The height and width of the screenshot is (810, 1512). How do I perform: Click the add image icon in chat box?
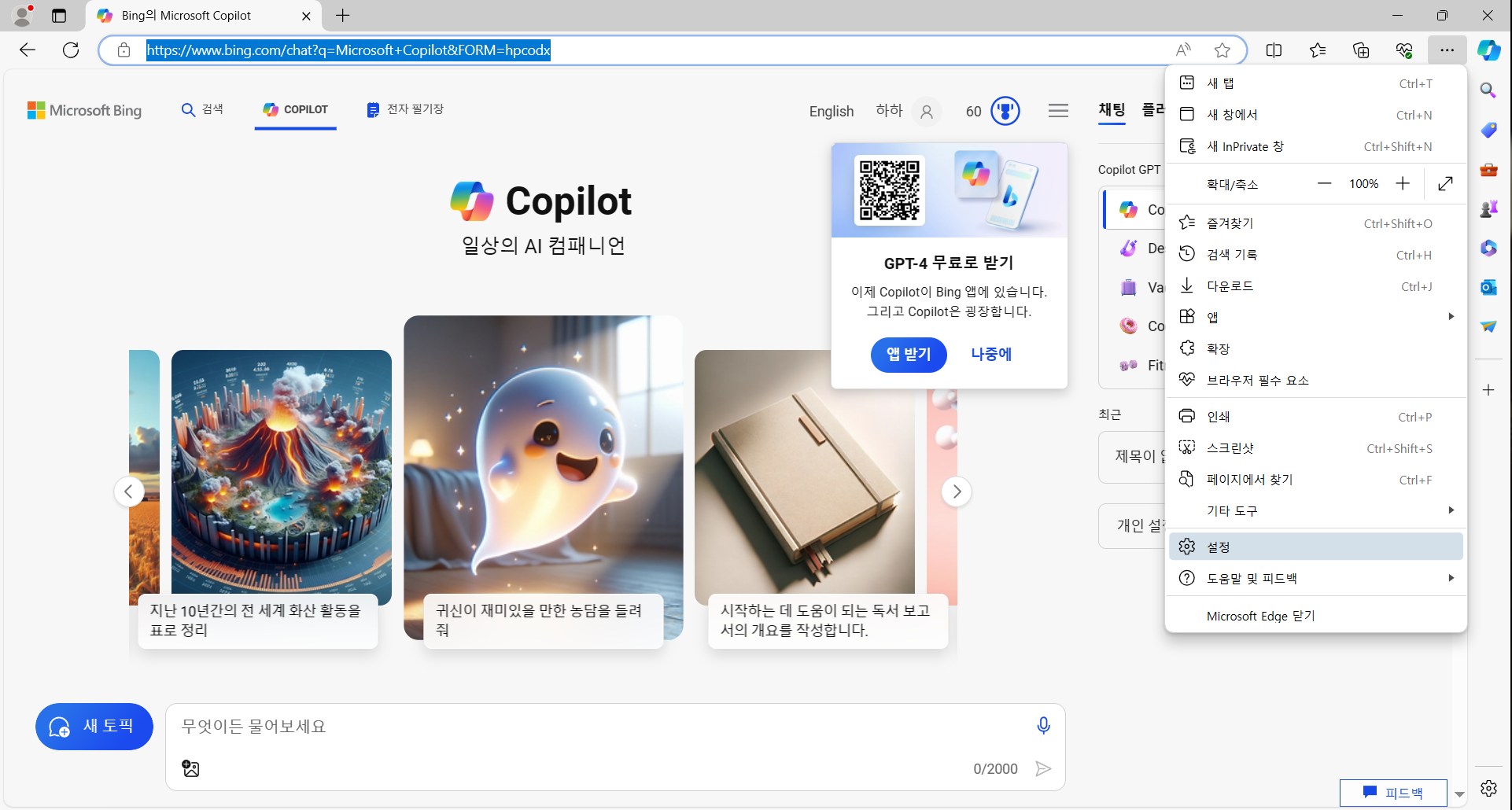[x=190, y=768]
